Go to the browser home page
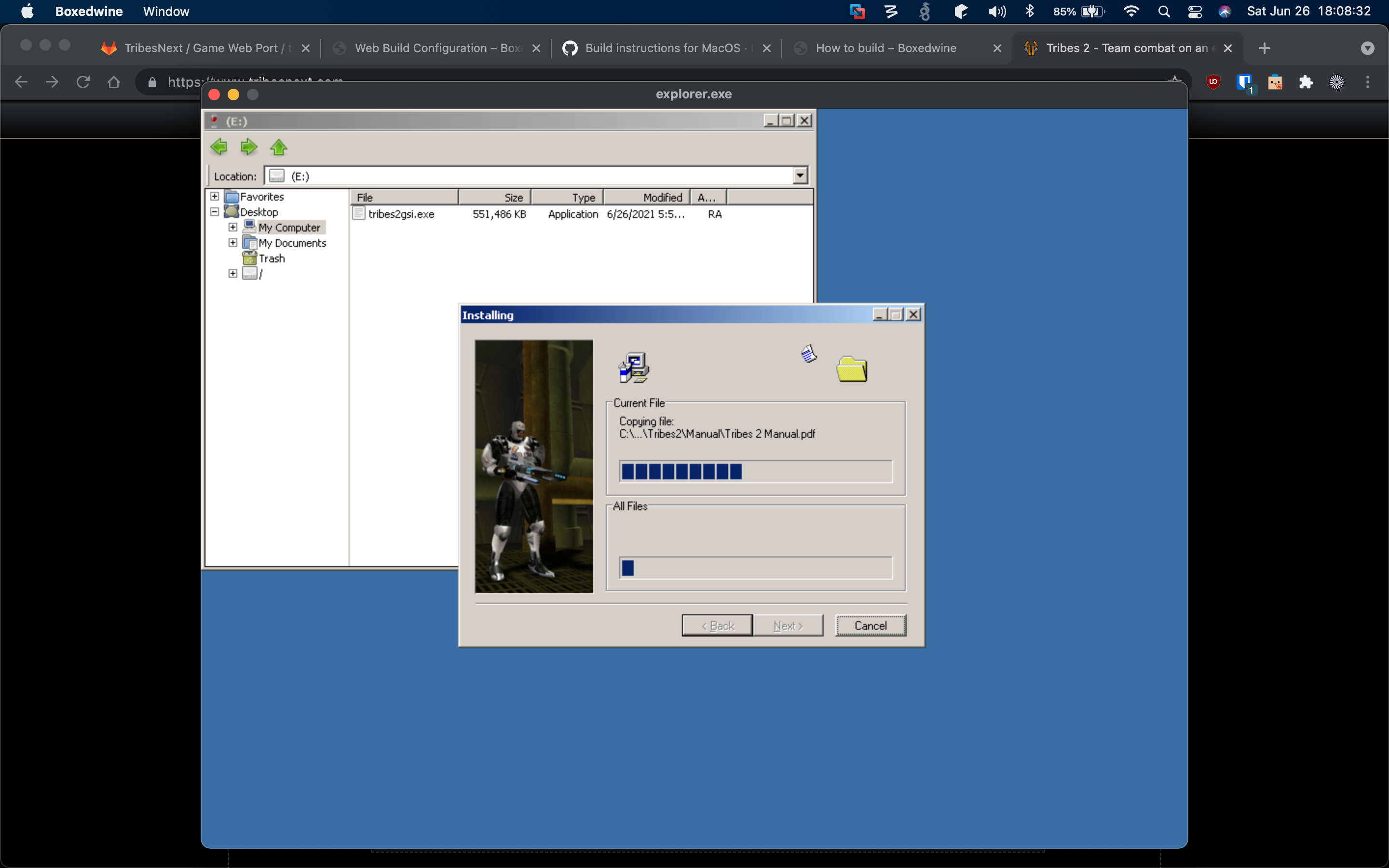This screenshot has width=1389, height=868. pyautogui.click(x=114, y=82)
